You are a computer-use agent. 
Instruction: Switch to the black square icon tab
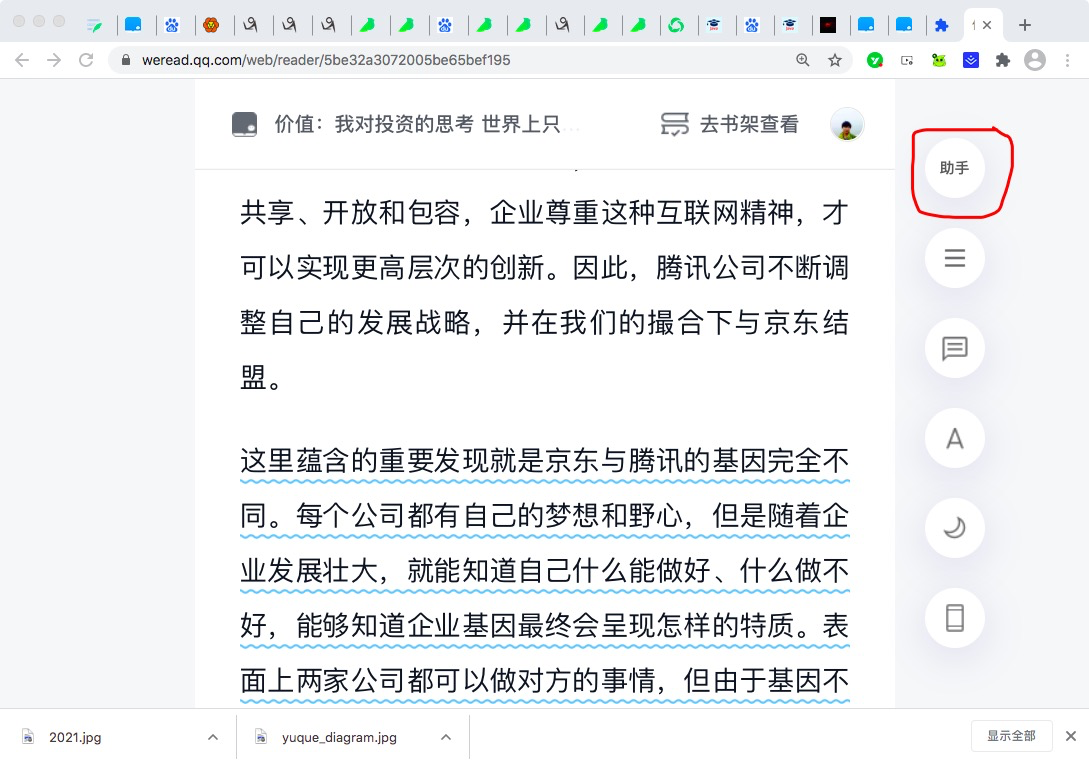[x=828, y=26]
